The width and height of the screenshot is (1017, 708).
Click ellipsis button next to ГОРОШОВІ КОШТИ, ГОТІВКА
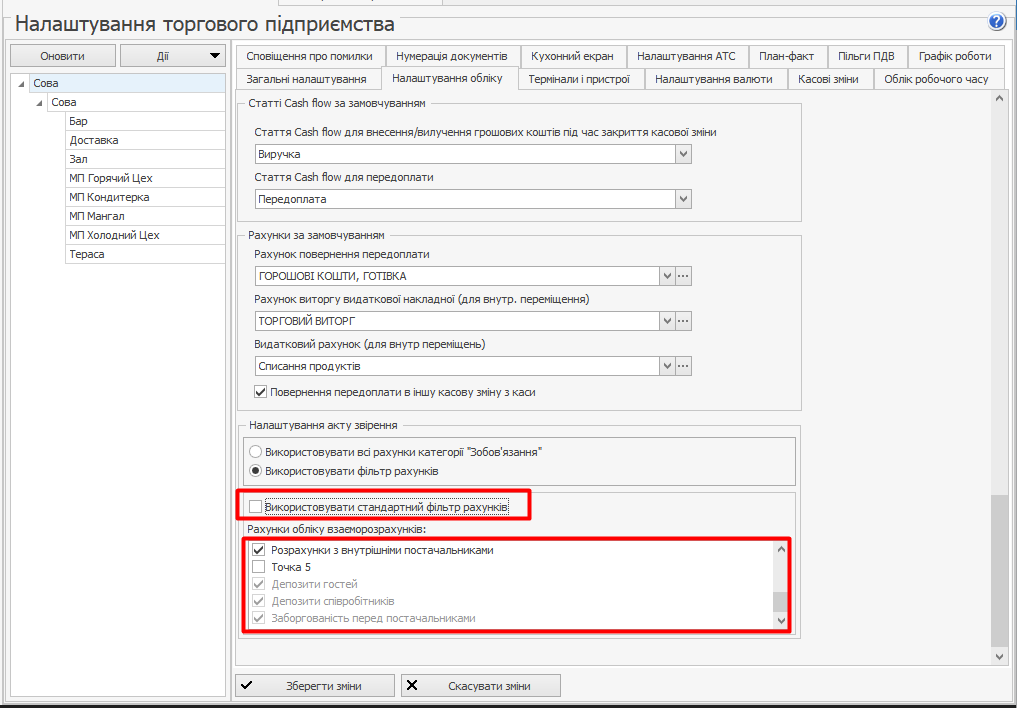click(684, 276)
